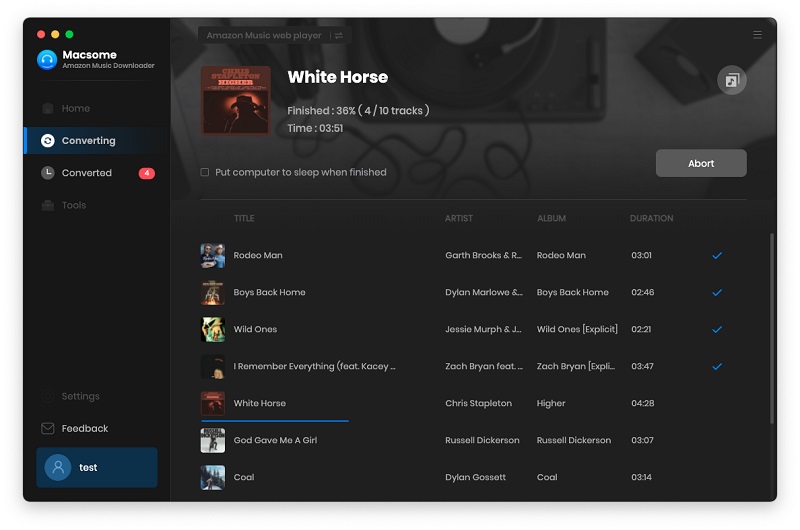This screenshot has width=800, height=530.
Task: Click the Home house icon
Action: tap(47, 108)
